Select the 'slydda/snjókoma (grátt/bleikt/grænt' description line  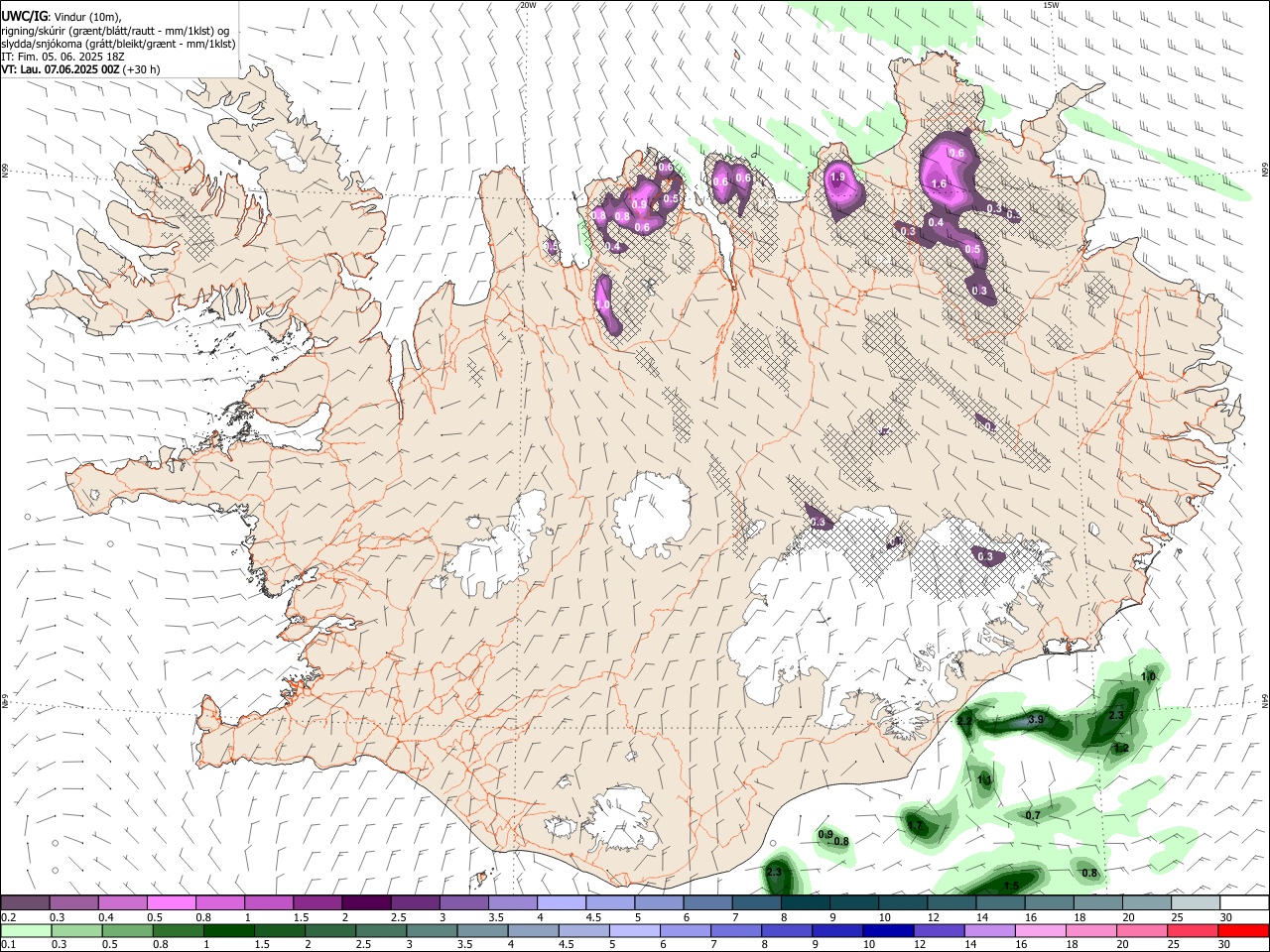coord(118,44)
